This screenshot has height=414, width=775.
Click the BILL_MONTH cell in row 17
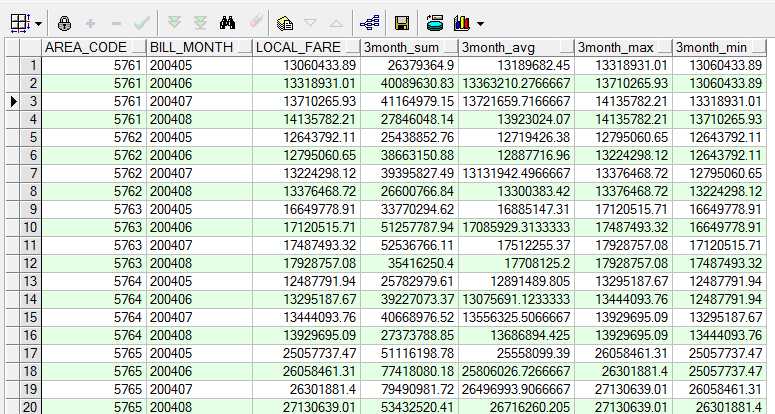pos(199,353)
